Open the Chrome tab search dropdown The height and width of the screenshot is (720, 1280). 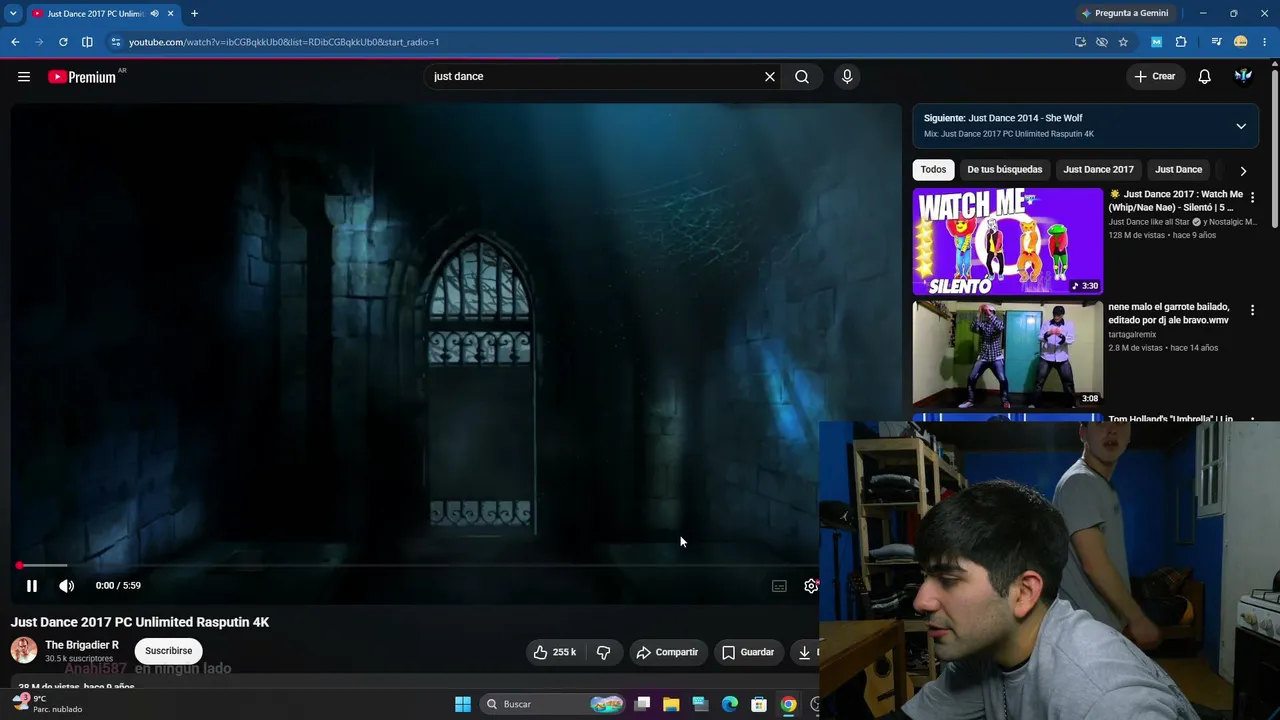point(13,14)
